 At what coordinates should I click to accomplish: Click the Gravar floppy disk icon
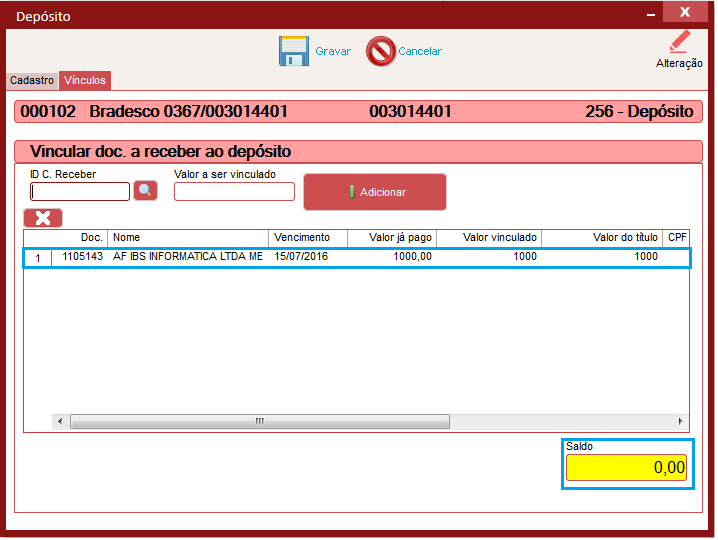click(294, 51)
